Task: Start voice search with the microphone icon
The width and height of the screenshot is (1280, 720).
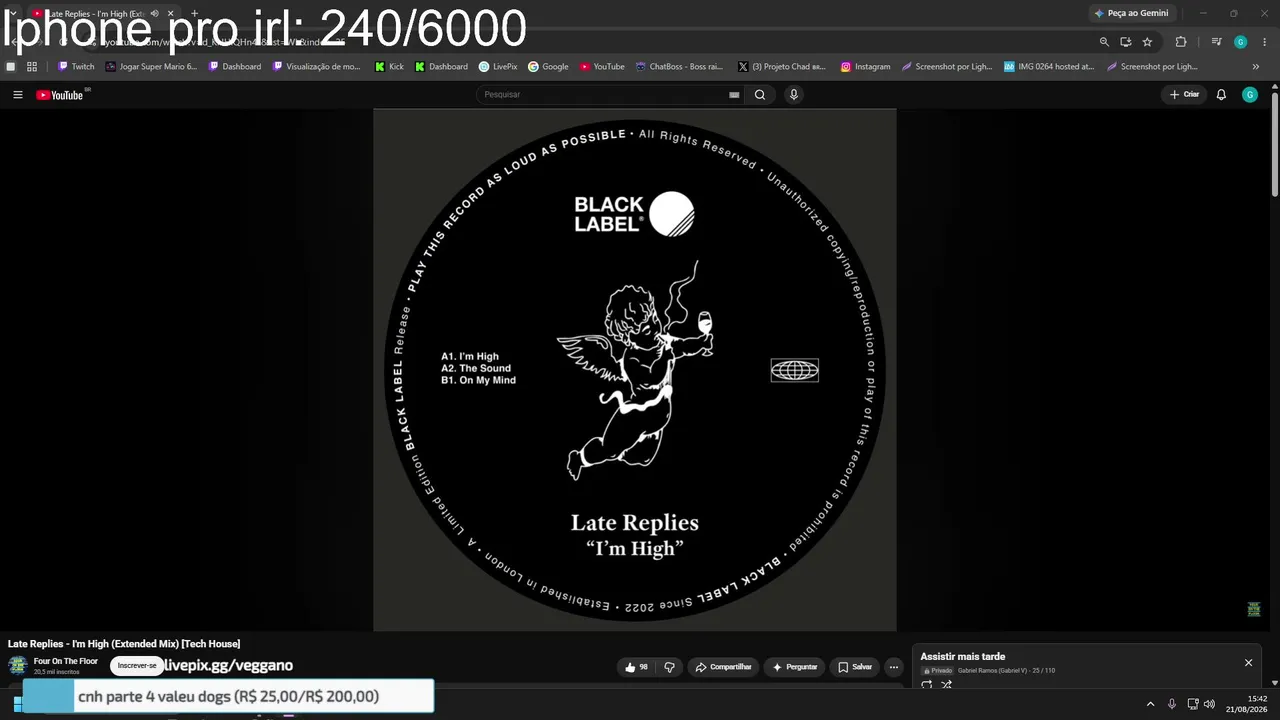Action: pyautogui.click(x=794, y=95)
